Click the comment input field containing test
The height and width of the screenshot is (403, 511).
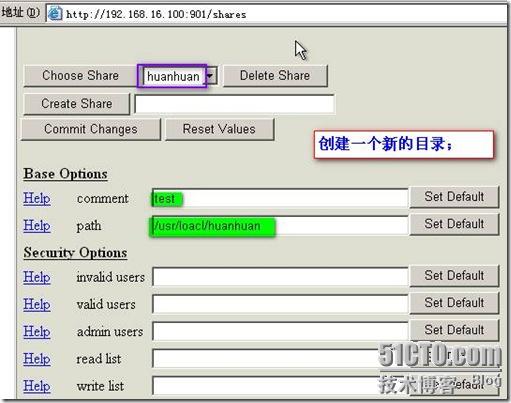click(x=280, y=199)
